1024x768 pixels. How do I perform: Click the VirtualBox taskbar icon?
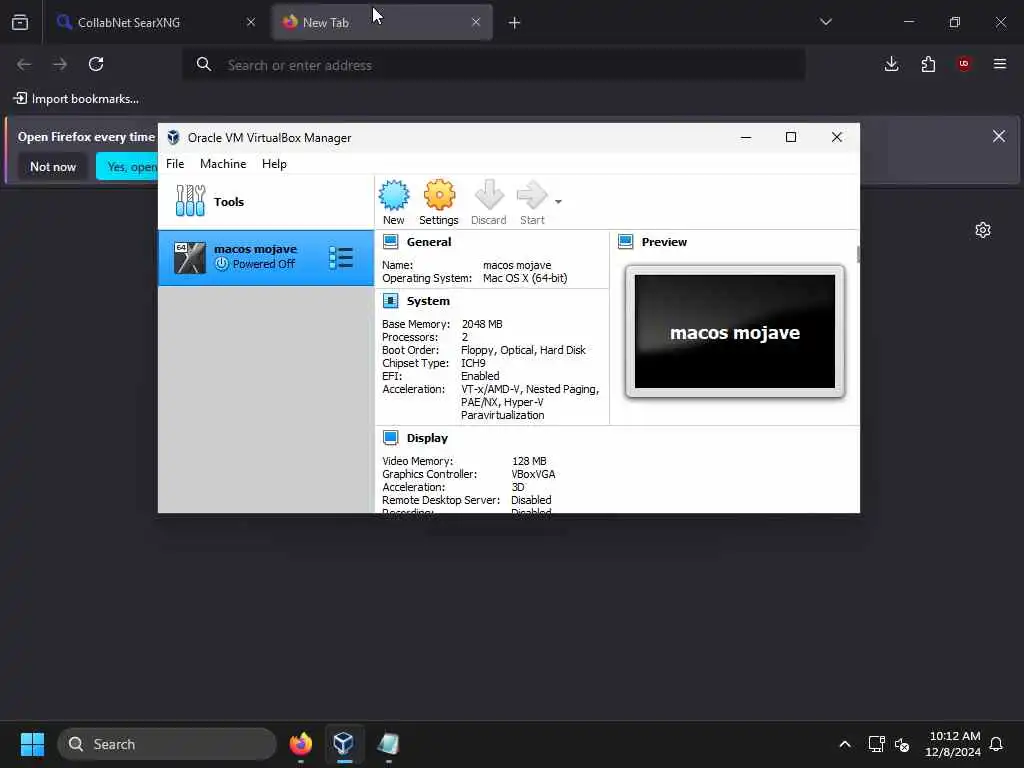pos(344,744)
